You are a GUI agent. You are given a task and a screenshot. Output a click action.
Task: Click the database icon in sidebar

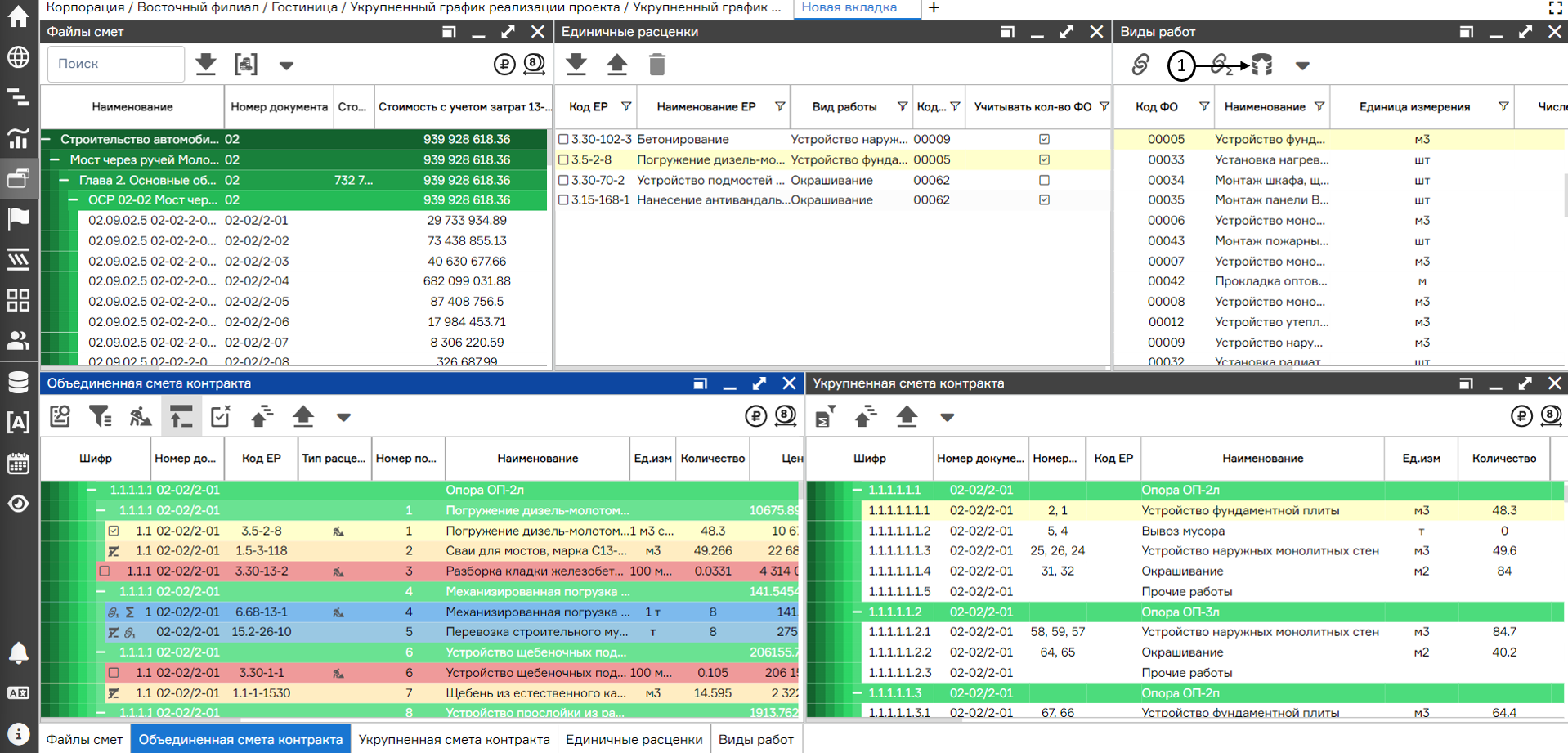tap(18, 382)
